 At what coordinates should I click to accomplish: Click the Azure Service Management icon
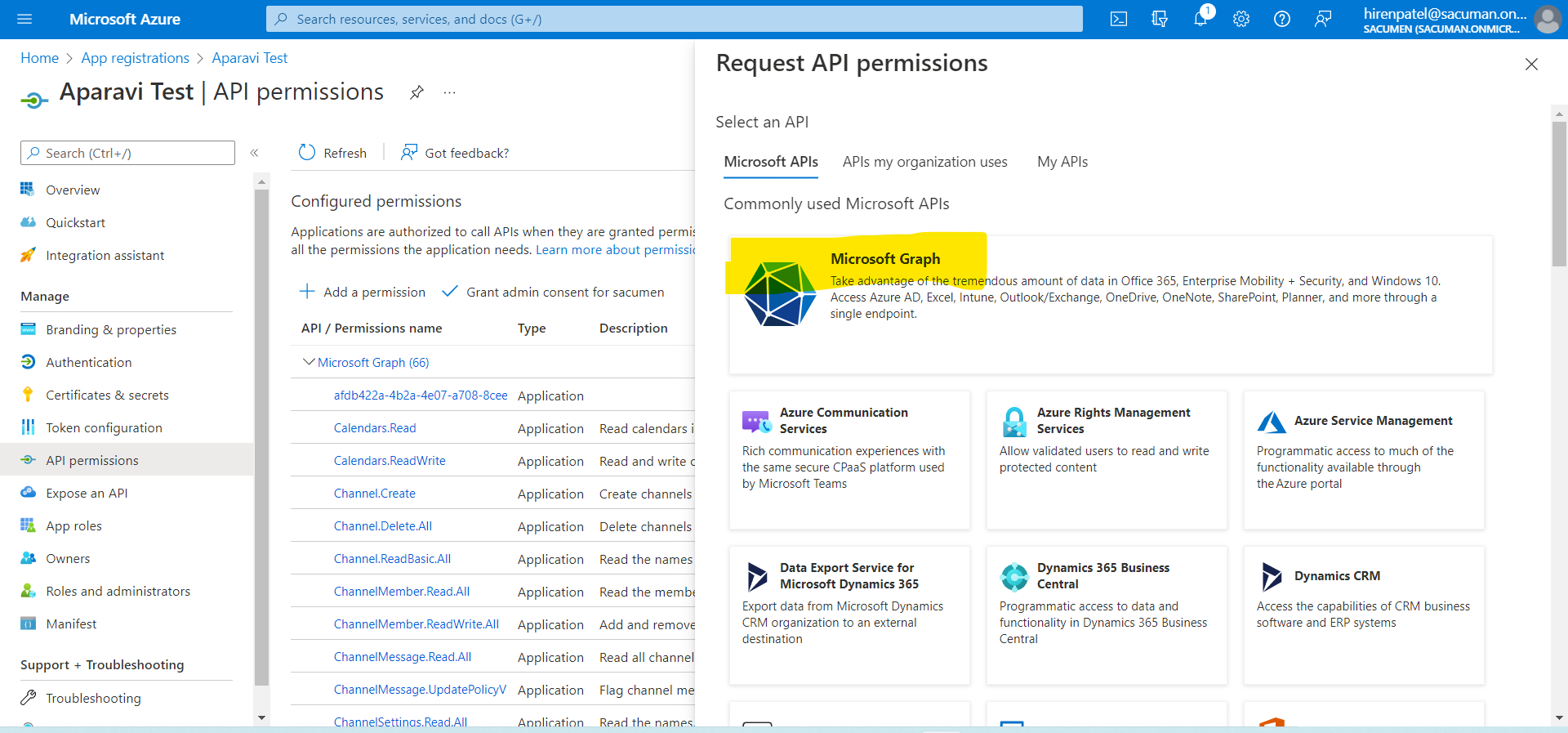1272,422
